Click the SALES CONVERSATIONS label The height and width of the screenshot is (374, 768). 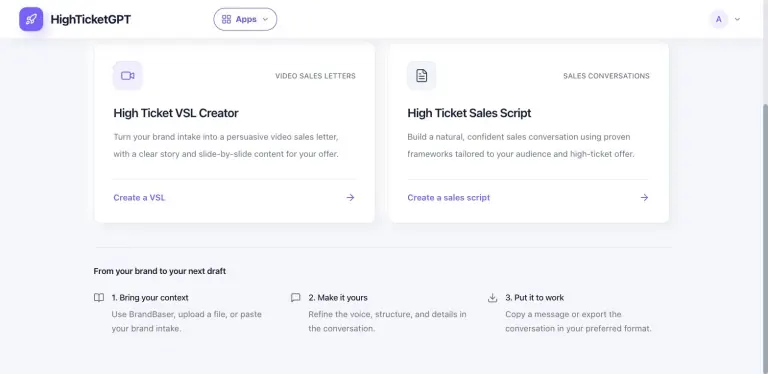(606, 76)
